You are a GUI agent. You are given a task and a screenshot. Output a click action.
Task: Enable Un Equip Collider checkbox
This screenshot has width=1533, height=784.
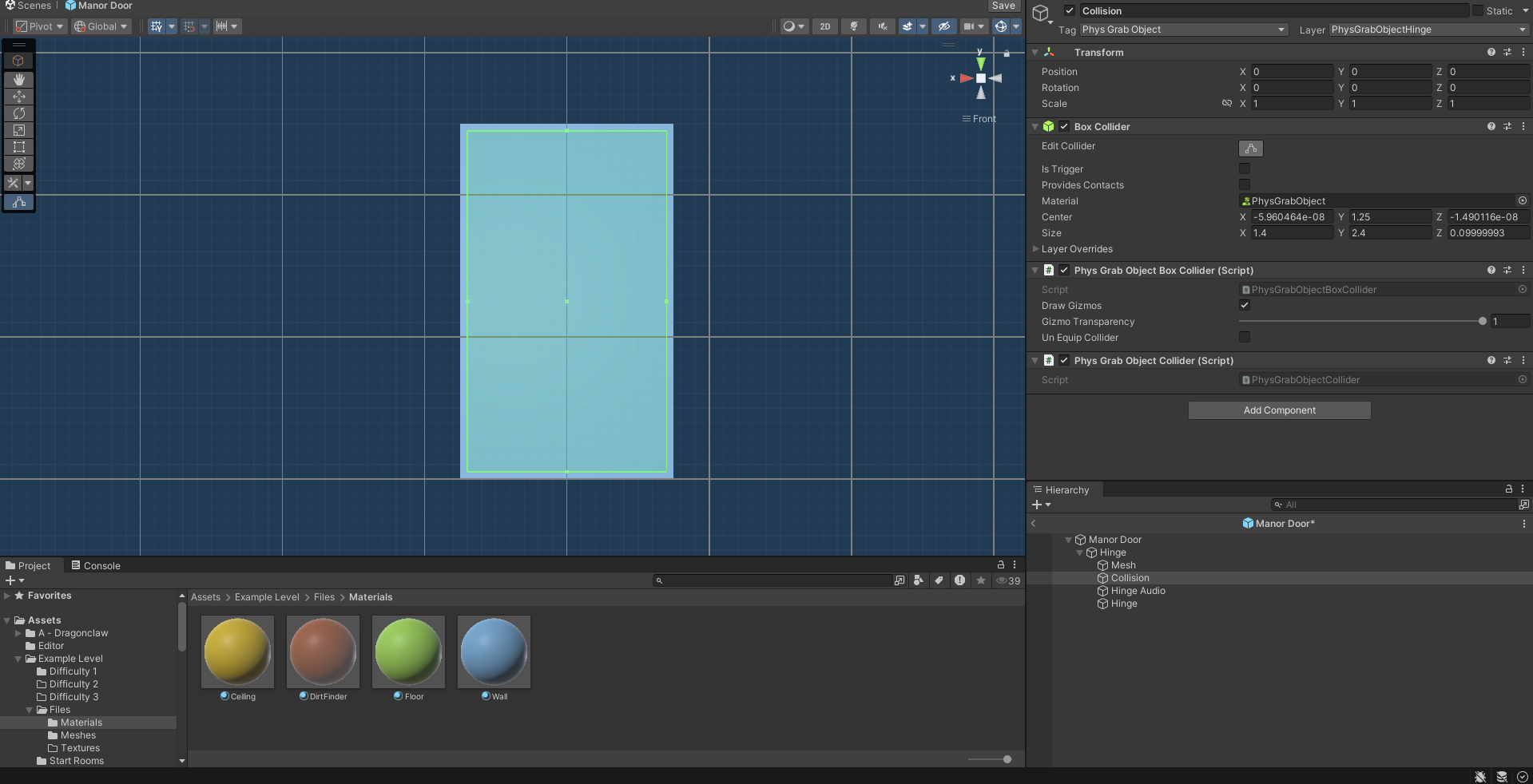[x=1244, y=337]
